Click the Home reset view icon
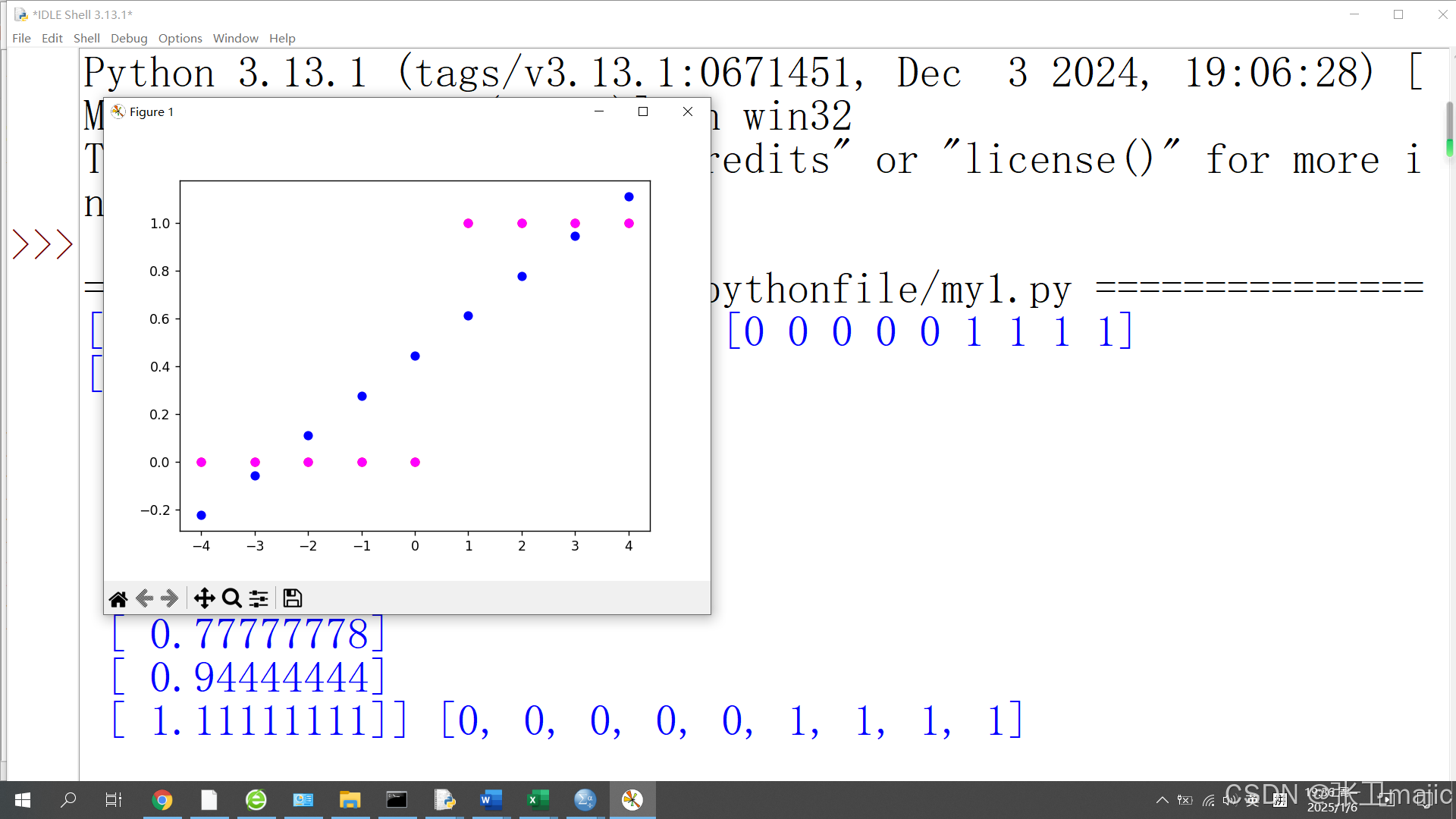Image resolution: width=1456 pixels, height=819 pixels. tap(118, 599)
